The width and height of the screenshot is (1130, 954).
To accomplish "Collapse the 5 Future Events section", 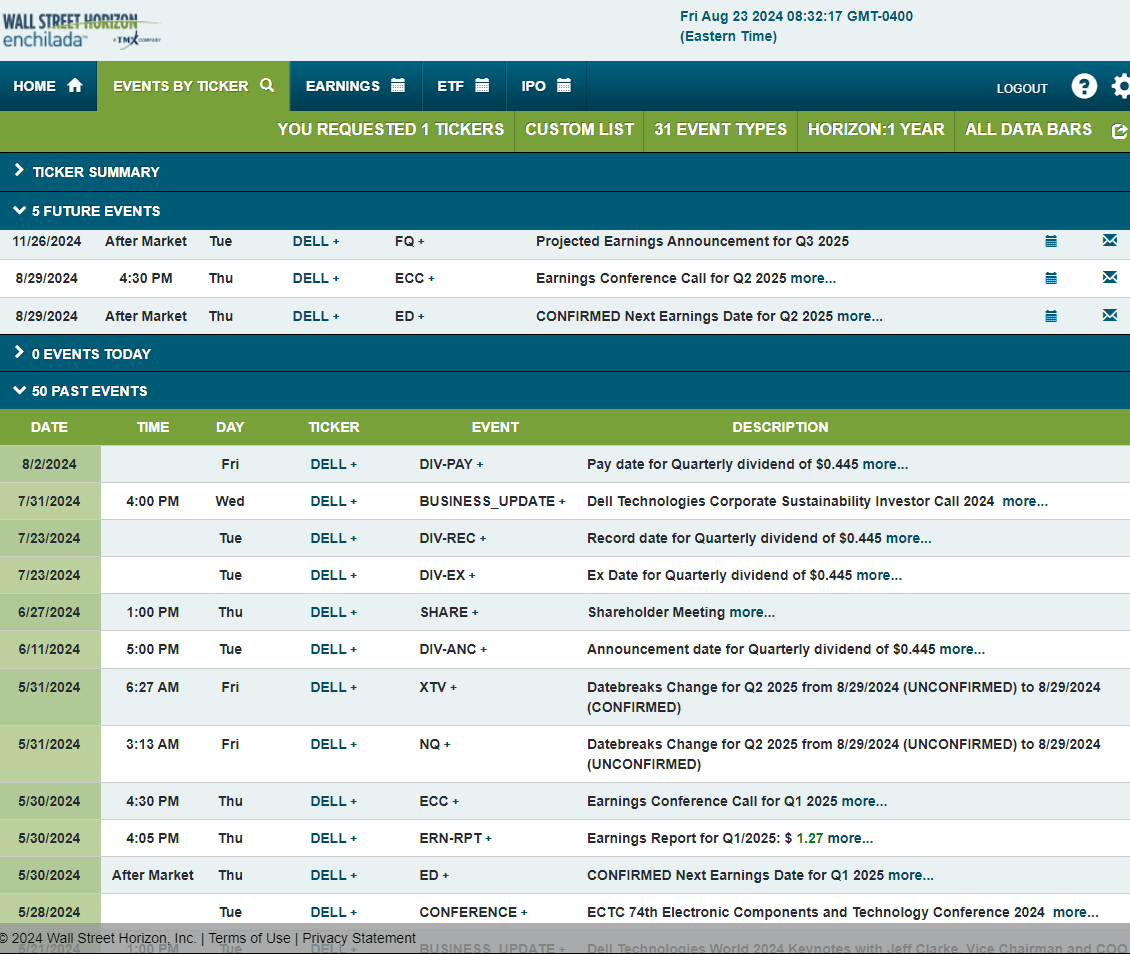I will coord(565,211).
